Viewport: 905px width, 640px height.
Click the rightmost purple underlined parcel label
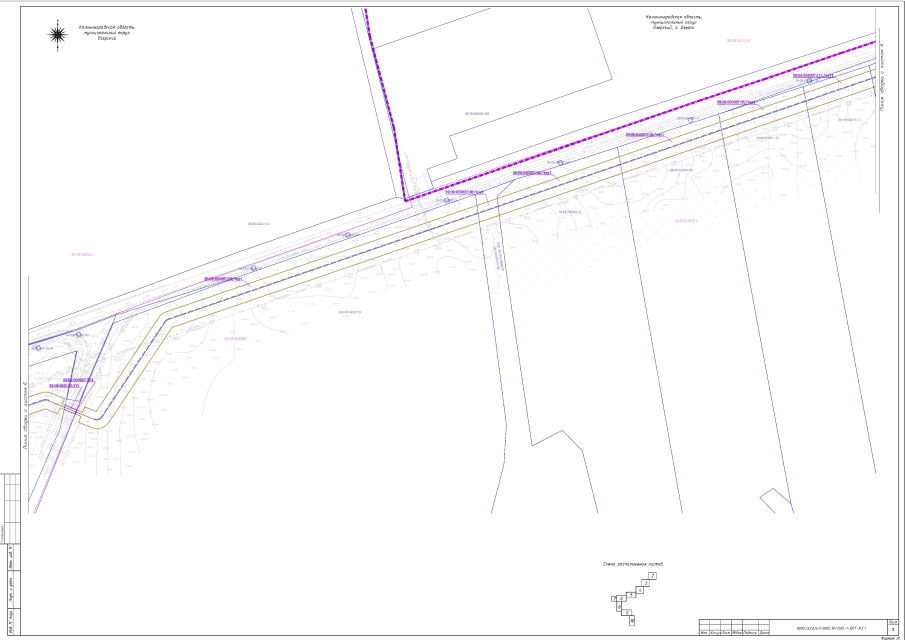click(813, 75)
